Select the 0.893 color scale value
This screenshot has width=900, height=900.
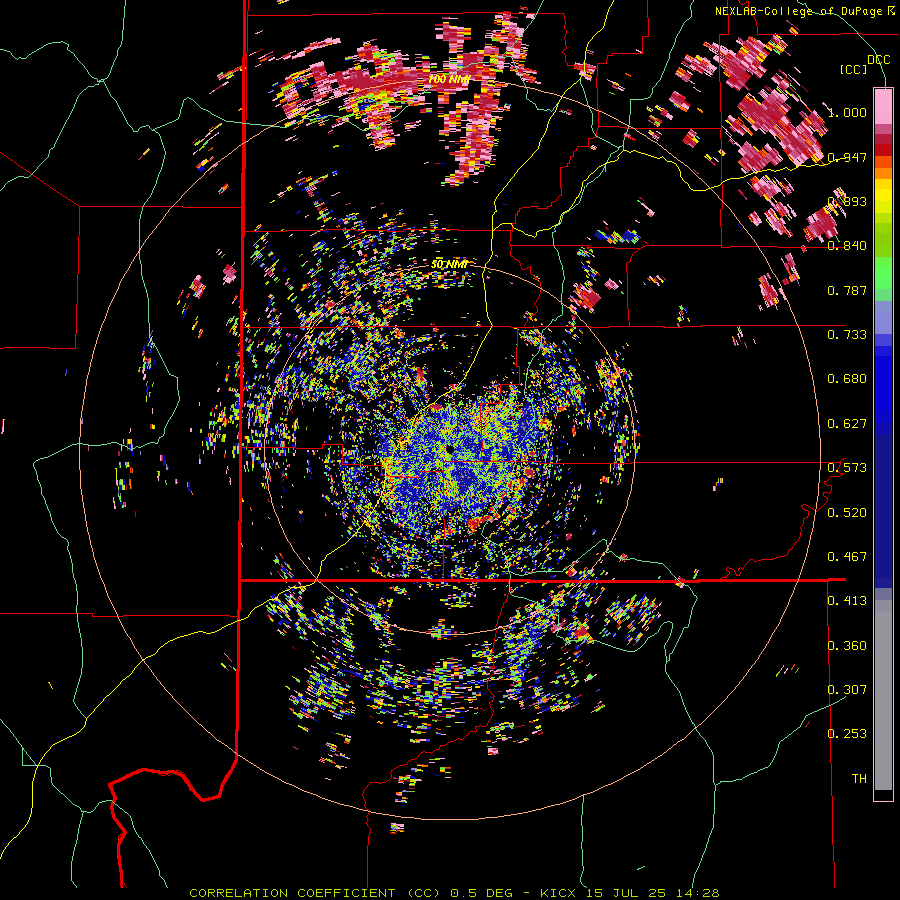(x=847, y=201)
